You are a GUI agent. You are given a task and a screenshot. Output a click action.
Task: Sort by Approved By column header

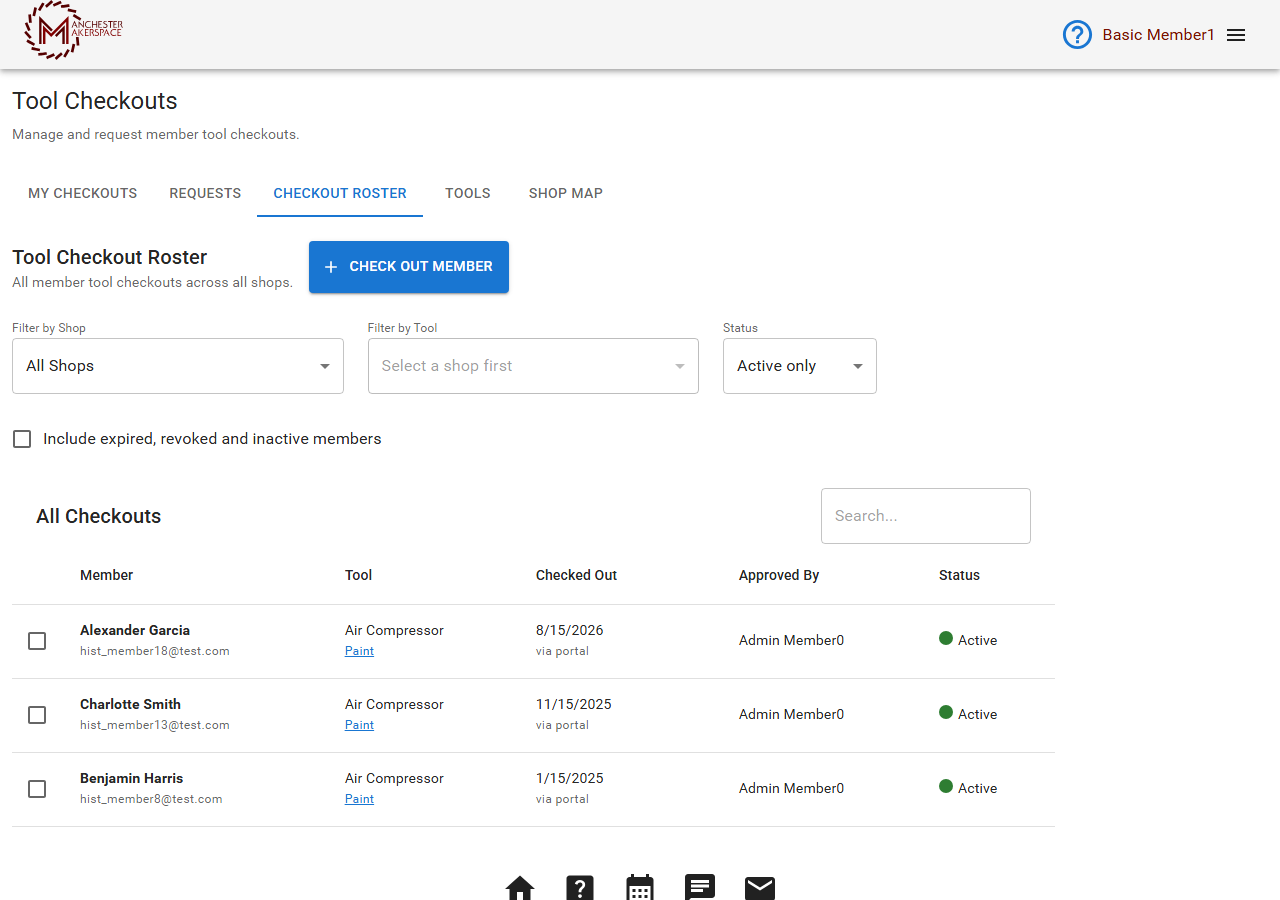[779, 575]
